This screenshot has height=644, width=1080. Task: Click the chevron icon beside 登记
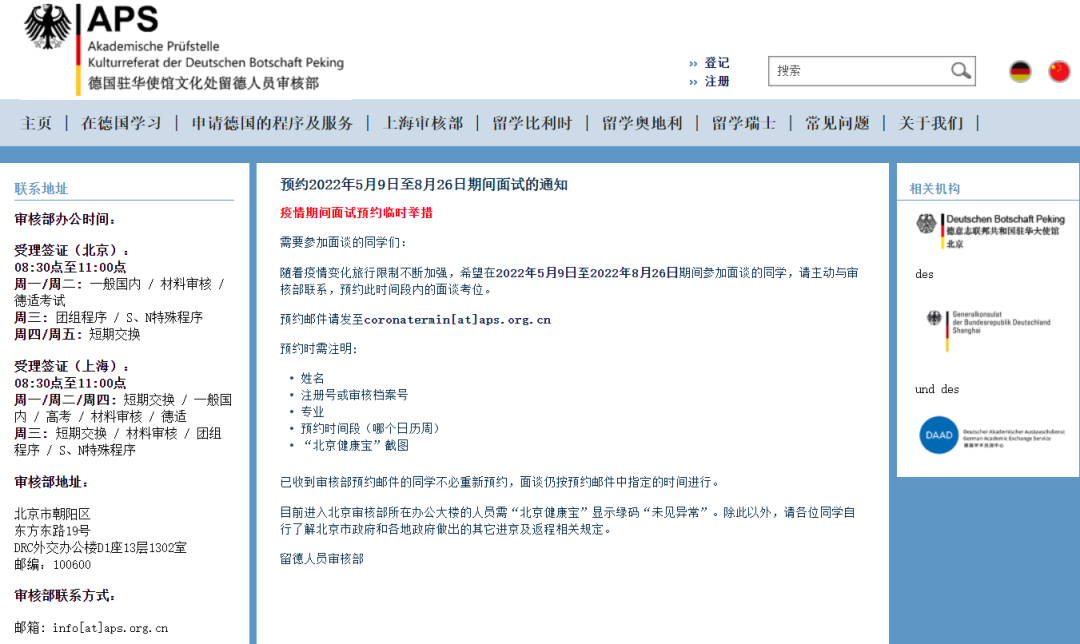691,62
